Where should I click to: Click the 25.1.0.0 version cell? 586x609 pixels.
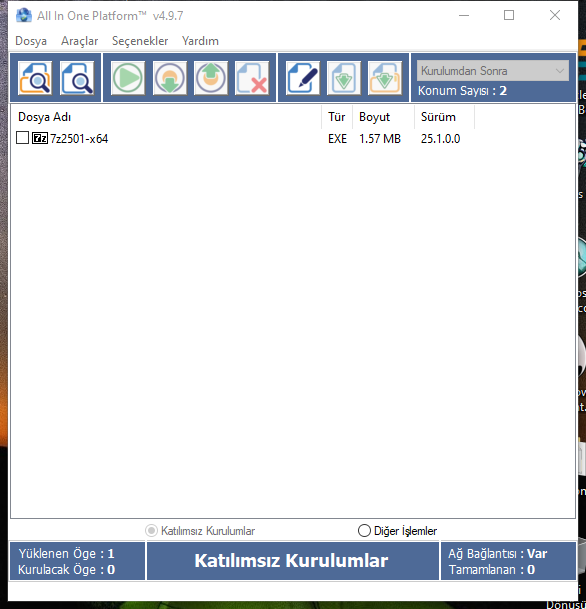click(x=440, y=139)
